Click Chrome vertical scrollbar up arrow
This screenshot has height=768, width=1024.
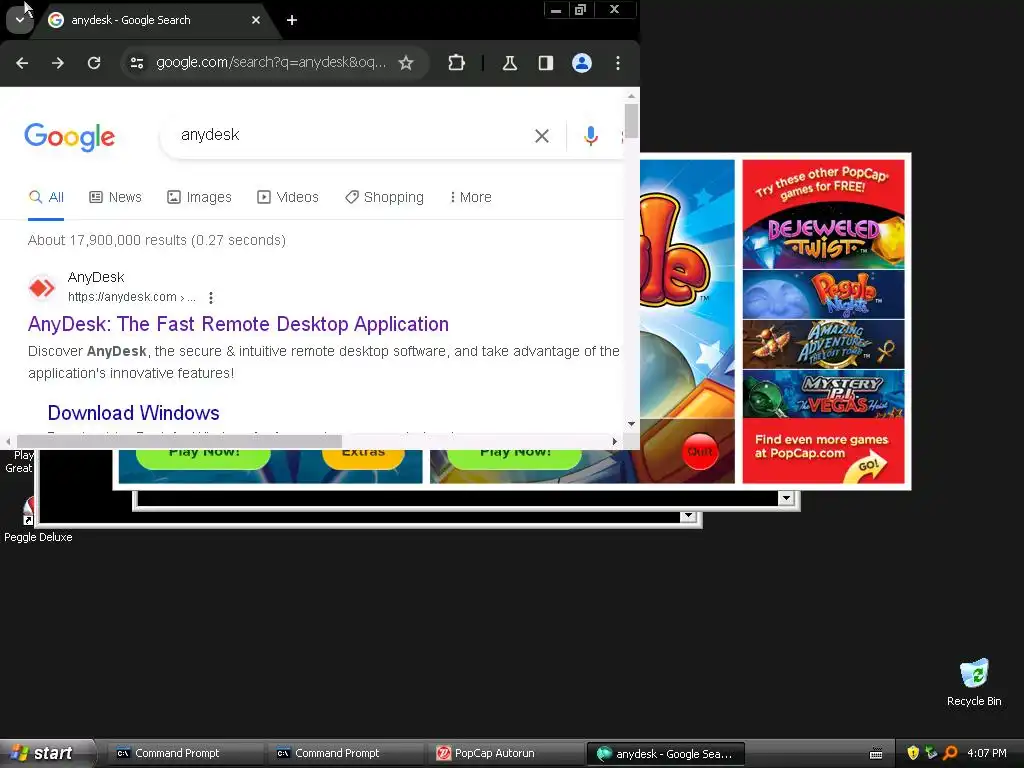[x=632, y=96]
